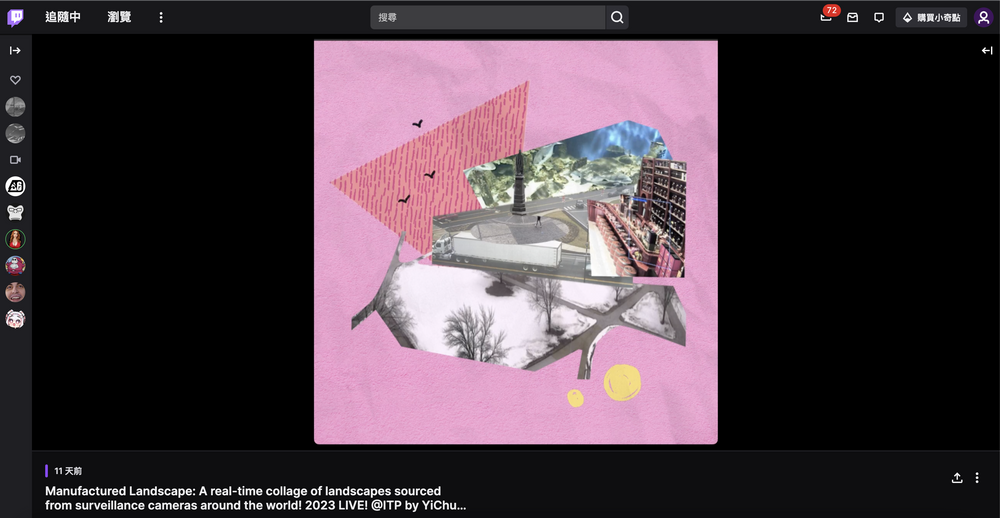The image size is (1000, 518).
Task: Expand the chat panel on the right
Action: click(x=987, y=50)
